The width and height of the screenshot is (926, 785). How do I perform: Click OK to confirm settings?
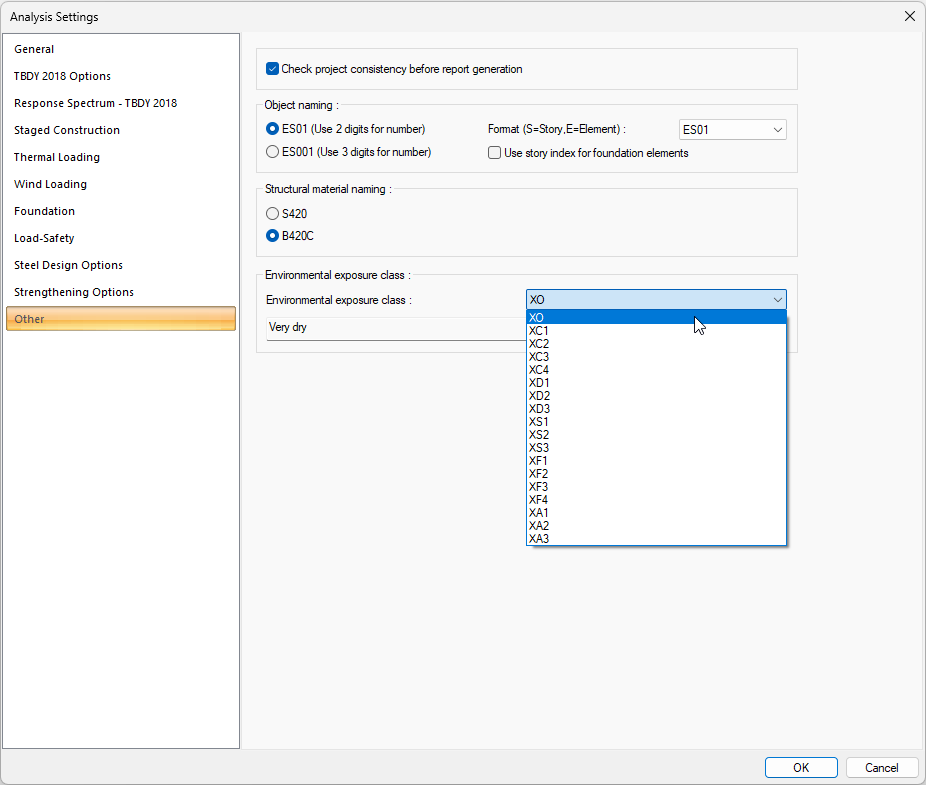pos(801,768)
